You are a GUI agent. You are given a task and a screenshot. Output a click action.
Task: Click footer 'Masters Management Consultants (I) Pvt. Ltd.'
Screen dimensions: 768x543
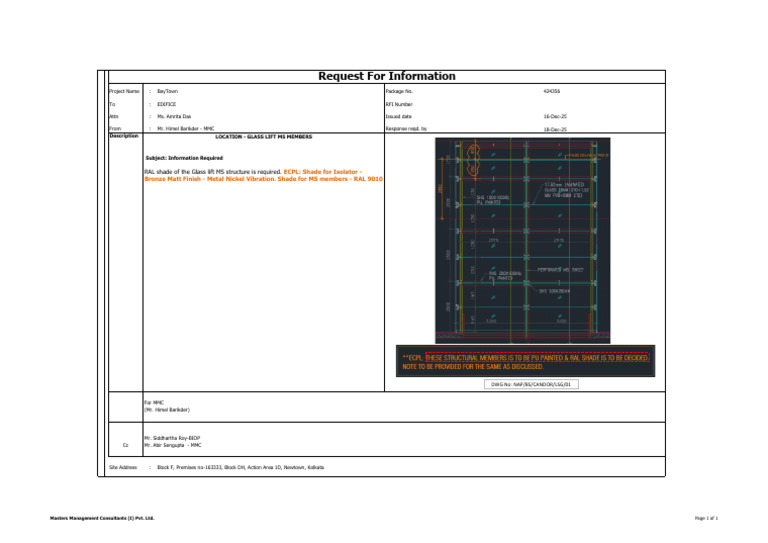[x=102, y=518]
